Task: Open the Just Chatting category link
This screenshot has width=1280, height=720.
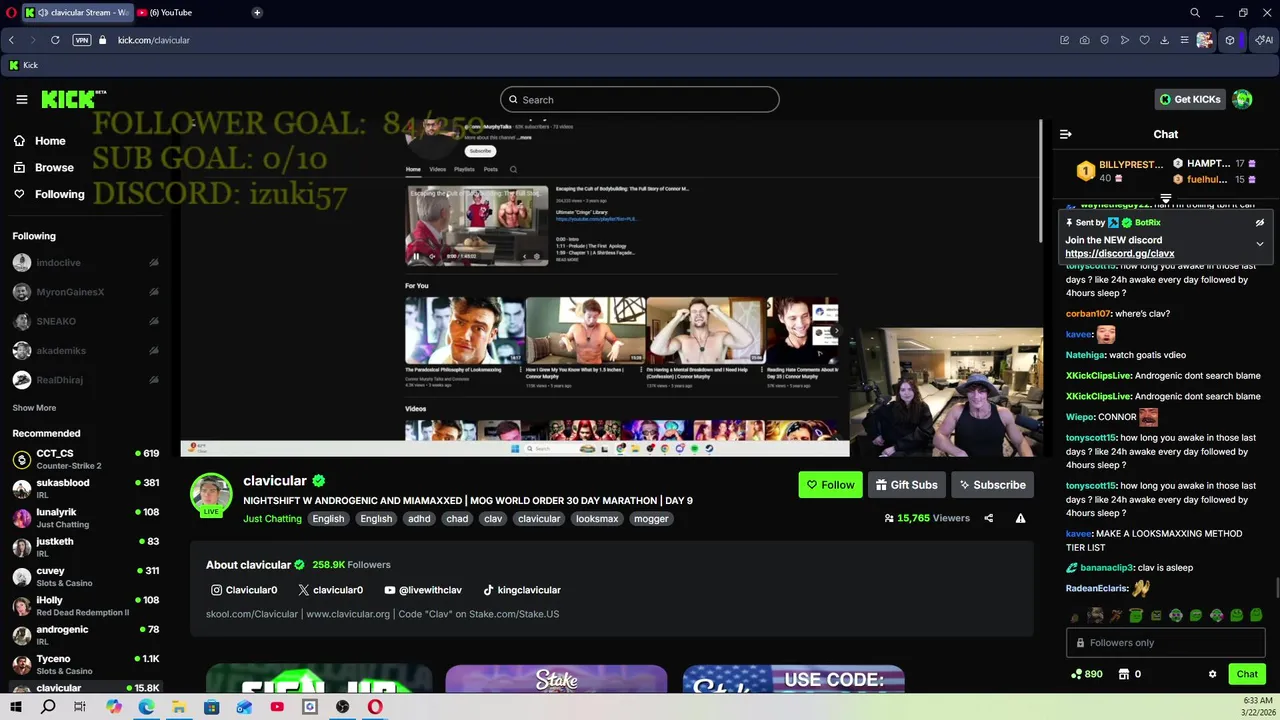Action: tap(272, 519)
